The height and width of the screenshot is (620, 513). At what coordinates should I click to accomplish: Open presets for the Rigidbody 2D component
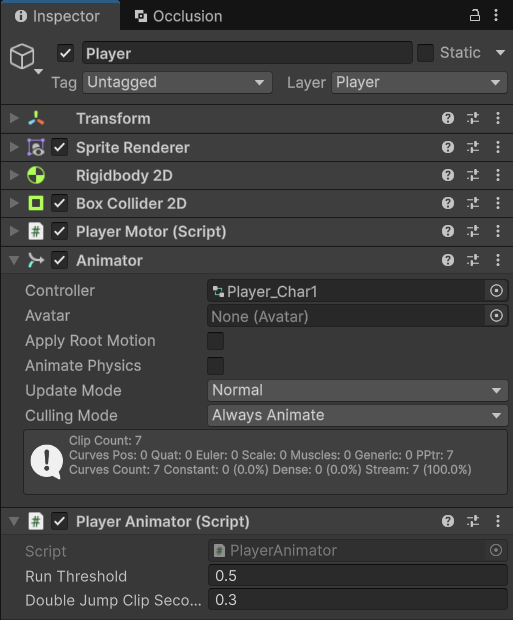click(473, 175)
